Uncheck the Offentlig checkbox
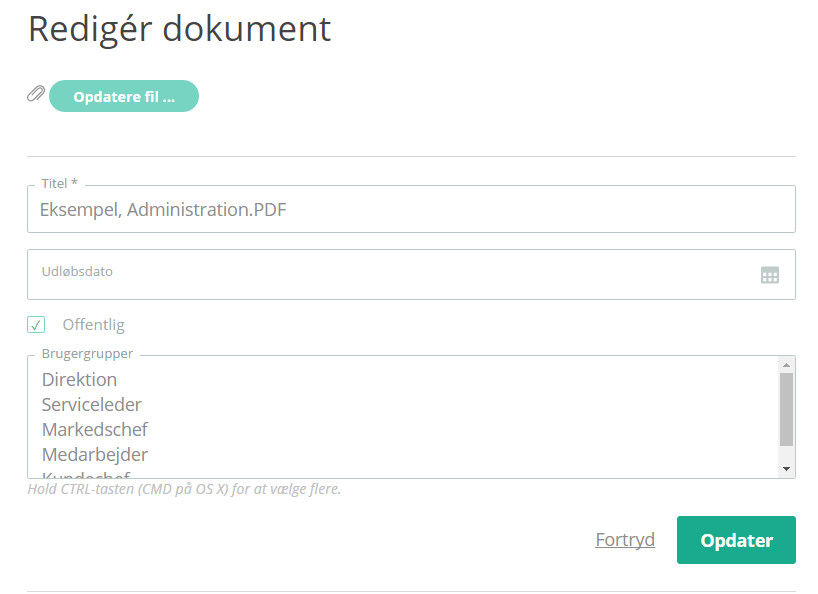 tap(36, 324)
